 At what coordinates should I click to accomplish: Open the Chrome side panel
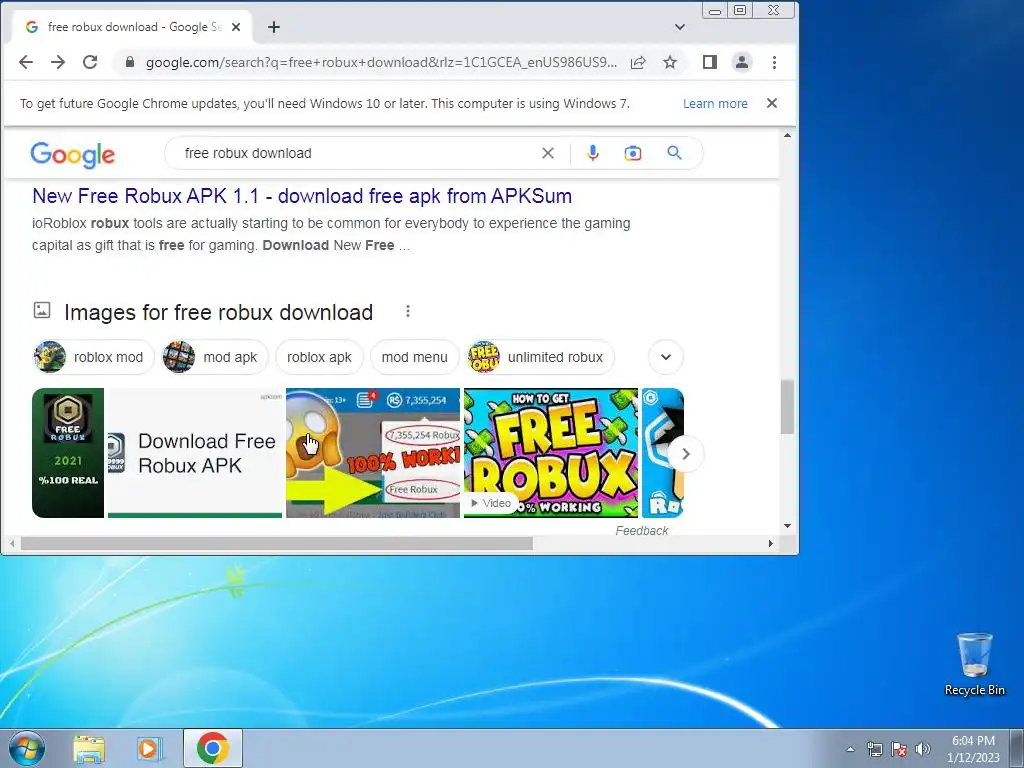point(710,62)
